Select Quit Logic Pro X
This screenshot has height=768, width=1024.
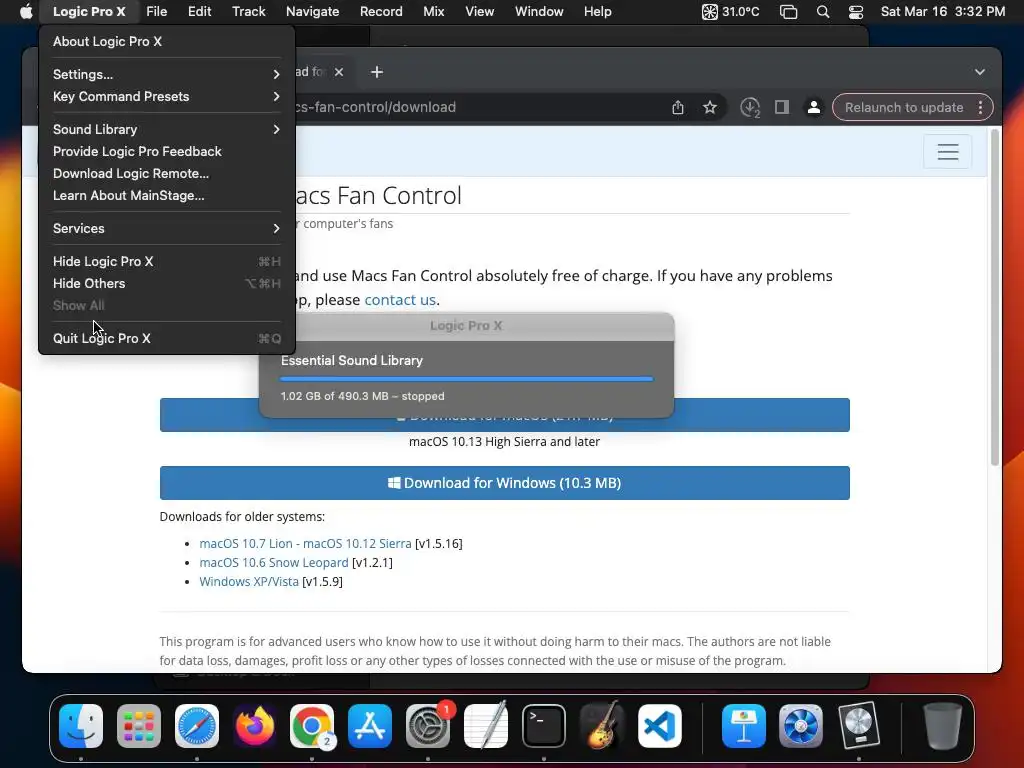point(166,338)
